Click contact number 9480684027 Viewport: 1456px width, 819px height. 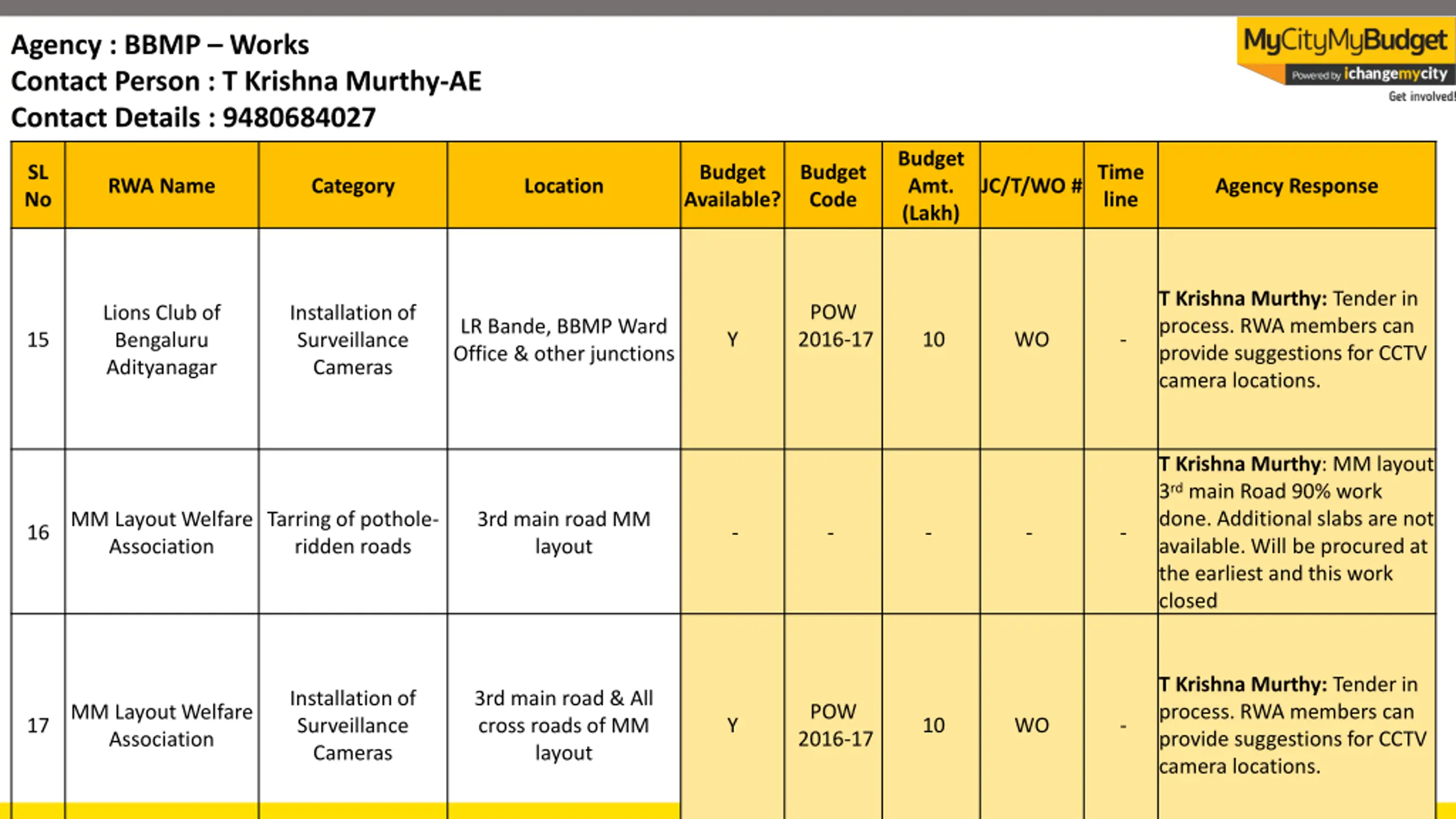point(299,118)
